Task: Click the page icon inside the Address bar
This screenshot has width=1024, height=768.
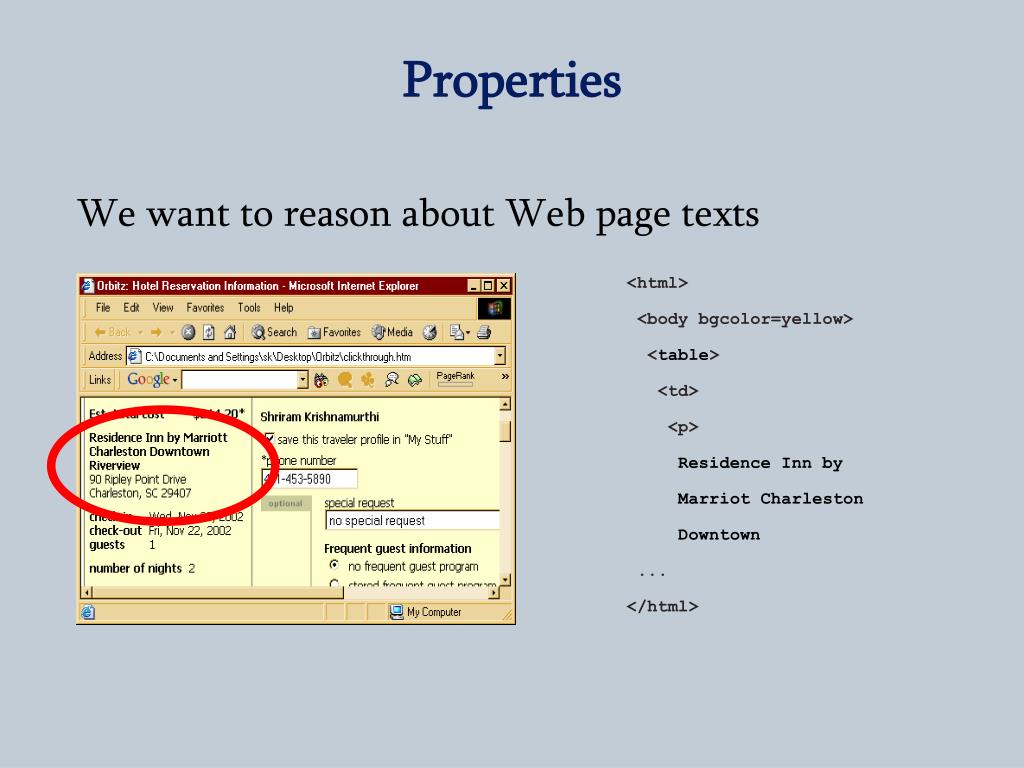Action: (x=135, y=356)
